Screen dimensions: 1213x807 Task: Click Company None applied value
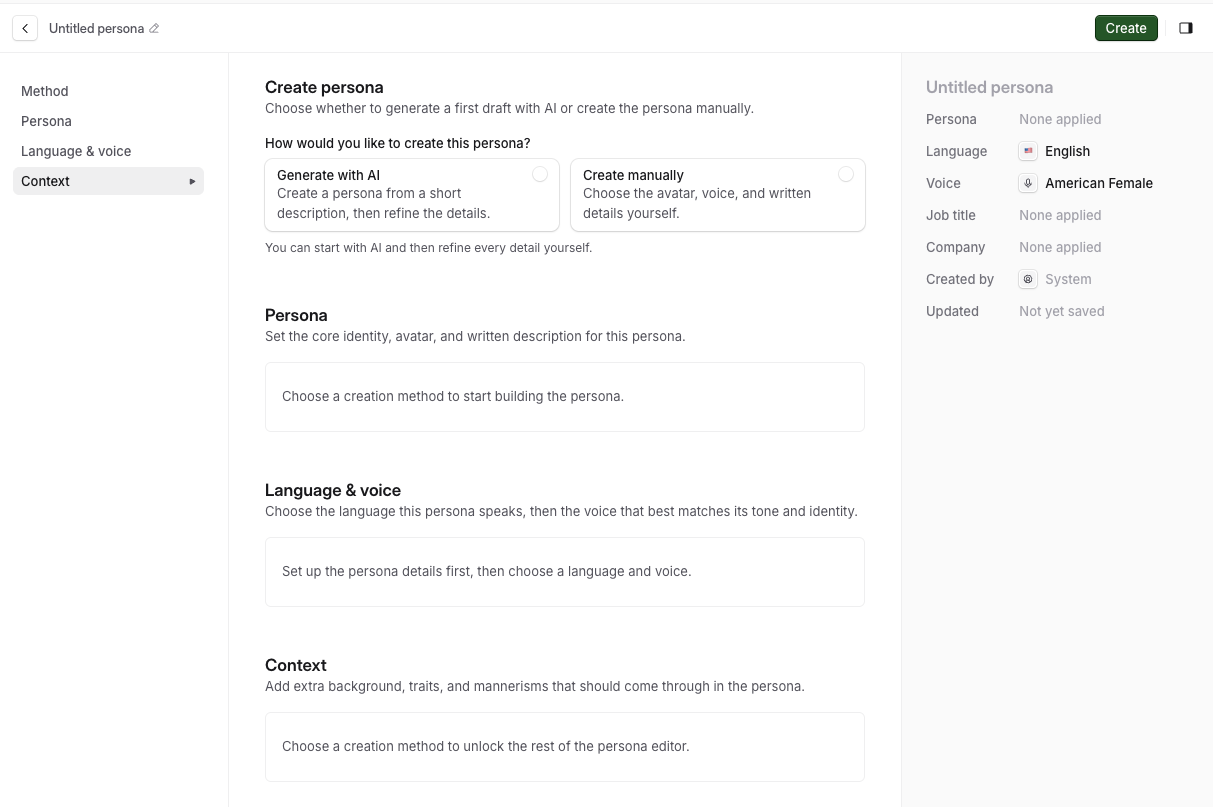coord(1060,247)
